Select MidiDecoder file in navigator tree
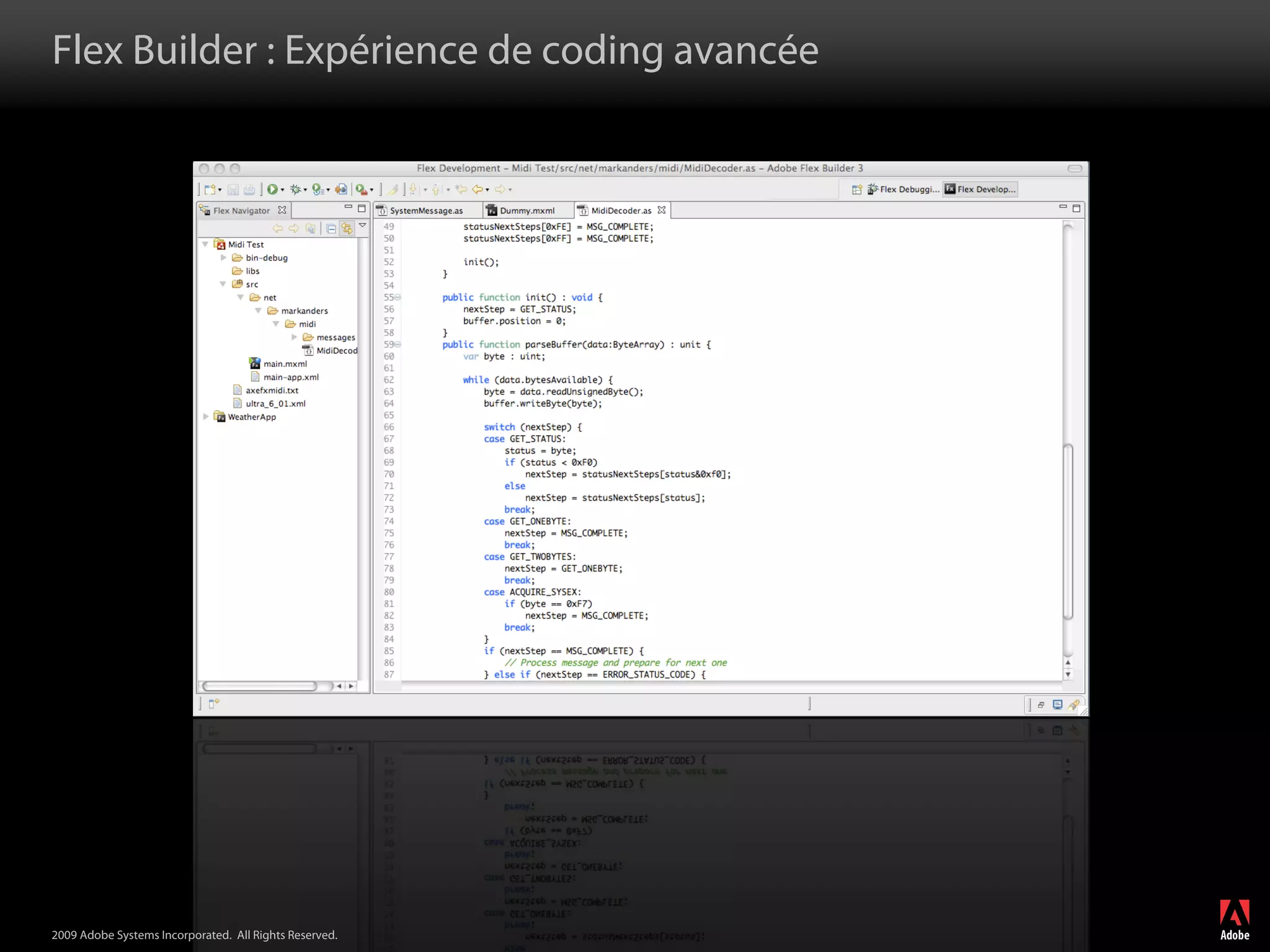Screen dimensions: 1270x952 tap(330, 351)
